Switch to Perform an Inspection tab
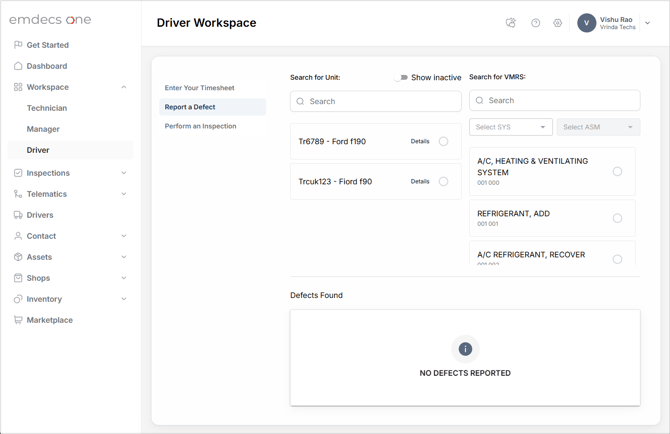Viewport: 670px width, 434px height. (200, 126)
